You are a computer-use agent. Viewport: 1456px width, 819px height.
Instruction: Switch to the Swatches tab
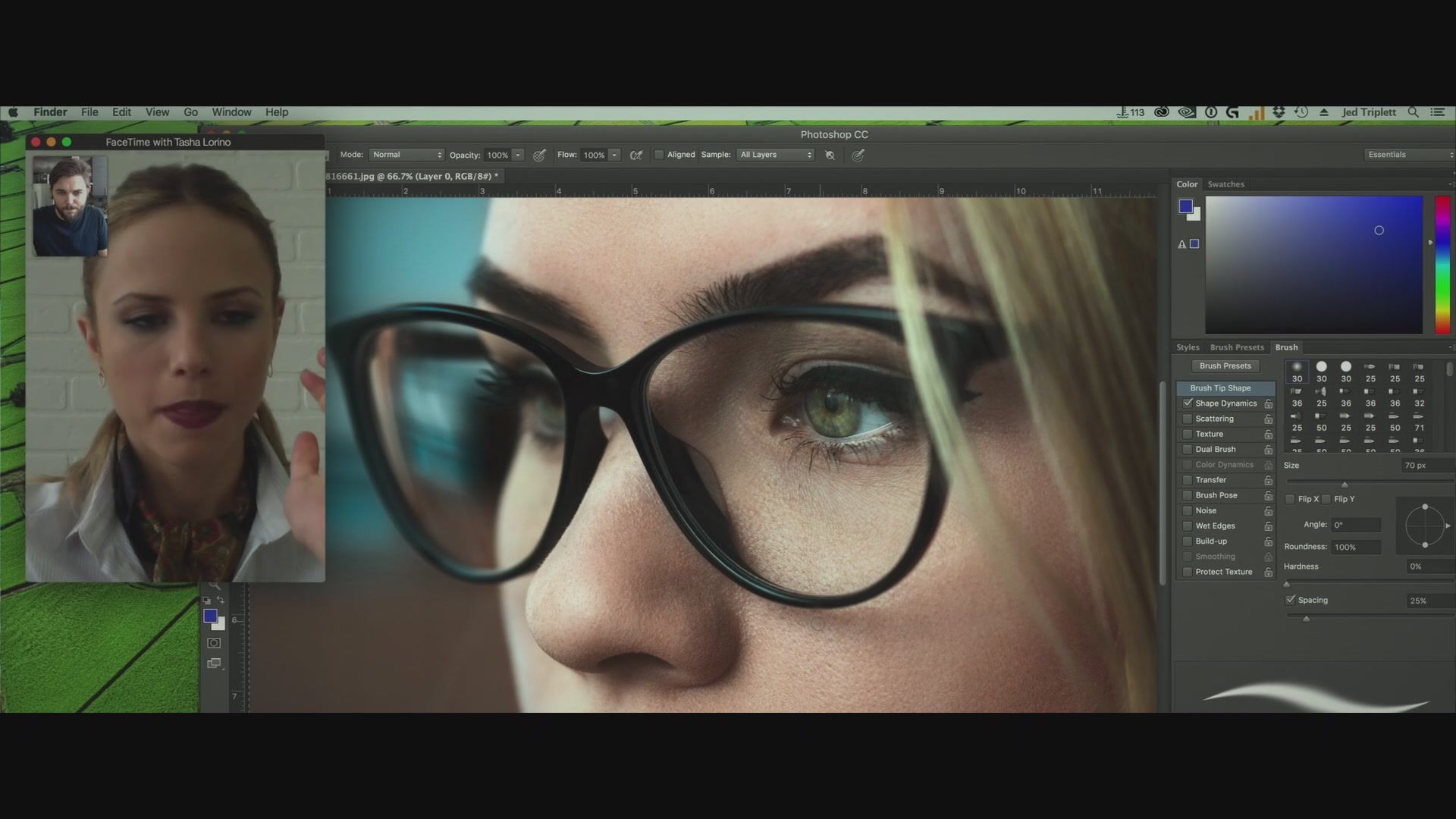(x=1225, y=184)
